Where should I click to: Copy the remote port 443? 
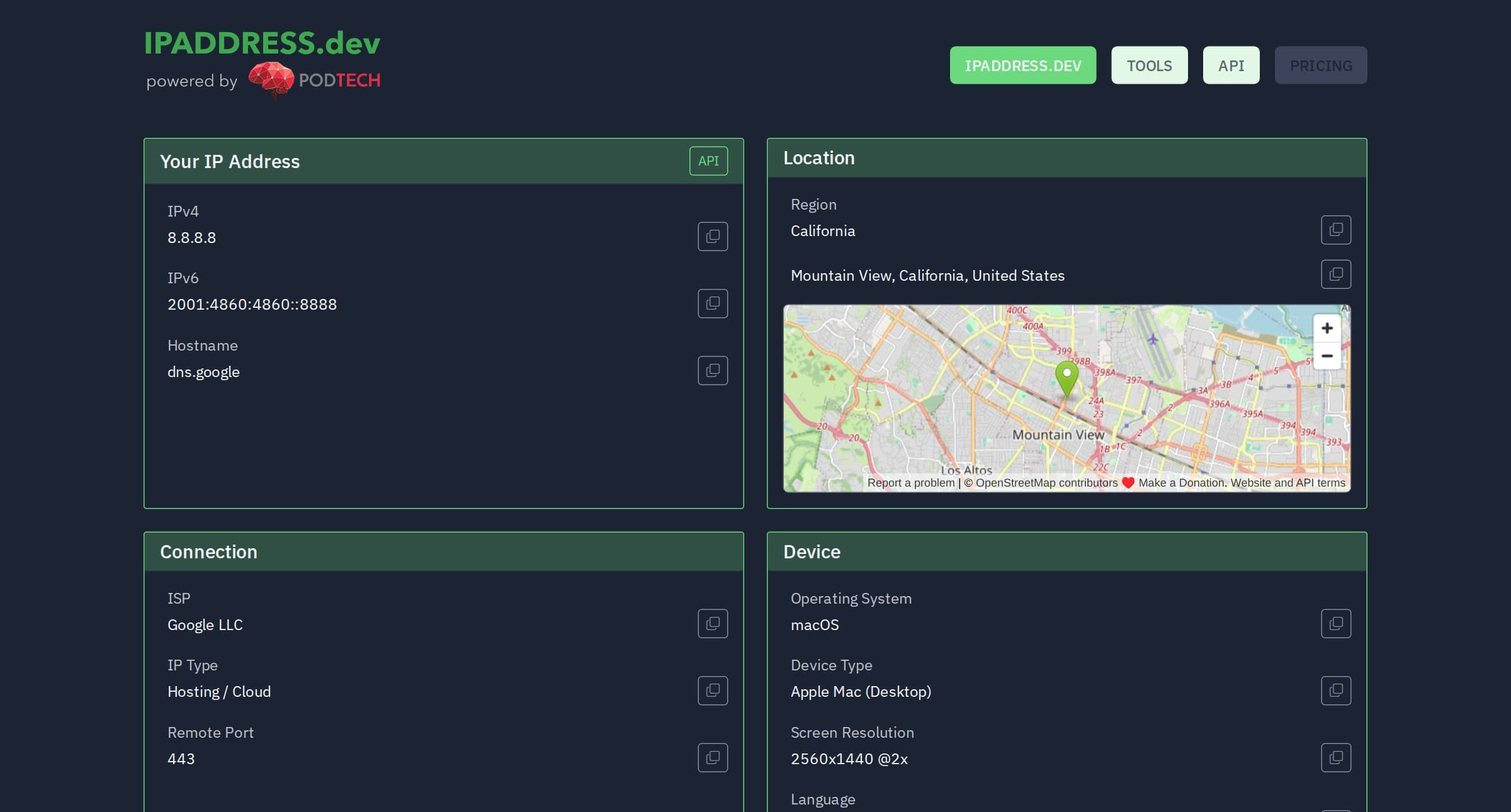click(713, 758)
